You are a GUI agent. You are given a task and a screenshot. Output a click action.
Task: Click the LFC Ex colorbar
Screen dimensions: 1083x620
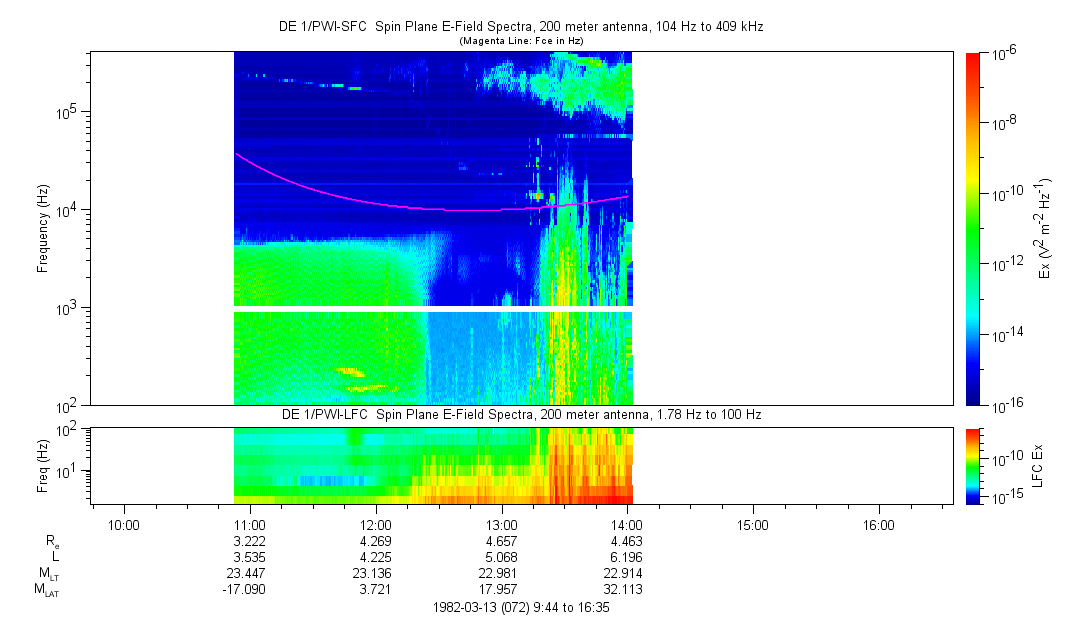pos(974,465)
